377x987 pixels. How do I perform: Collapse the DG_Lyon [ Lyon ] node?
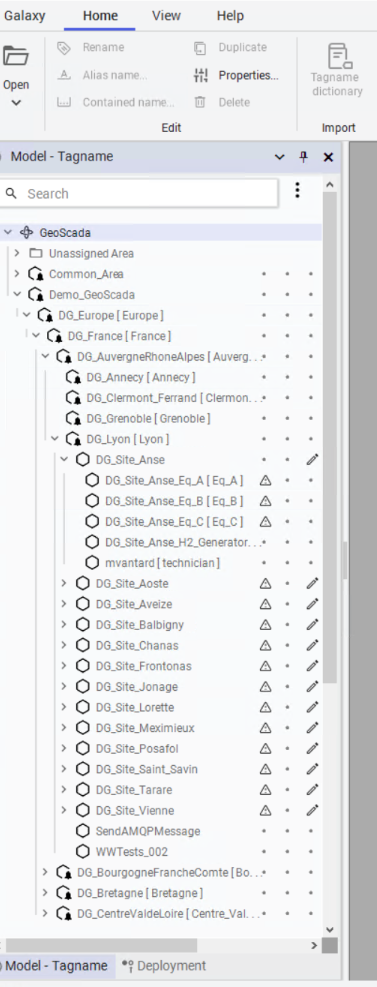tap(55, 439)
